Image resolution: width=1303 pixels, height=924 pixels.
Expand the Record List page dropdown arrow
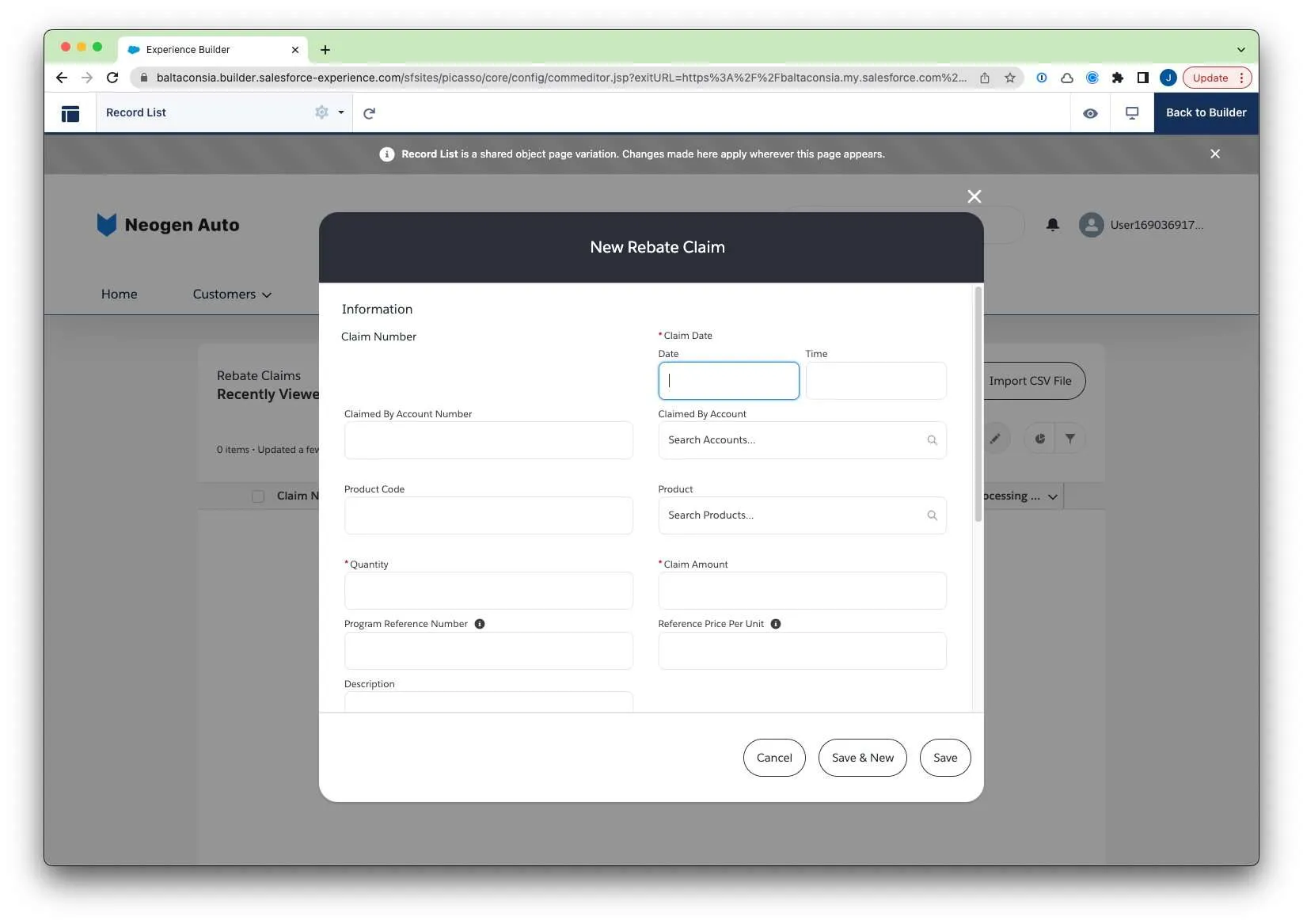[x=341, y=112]
